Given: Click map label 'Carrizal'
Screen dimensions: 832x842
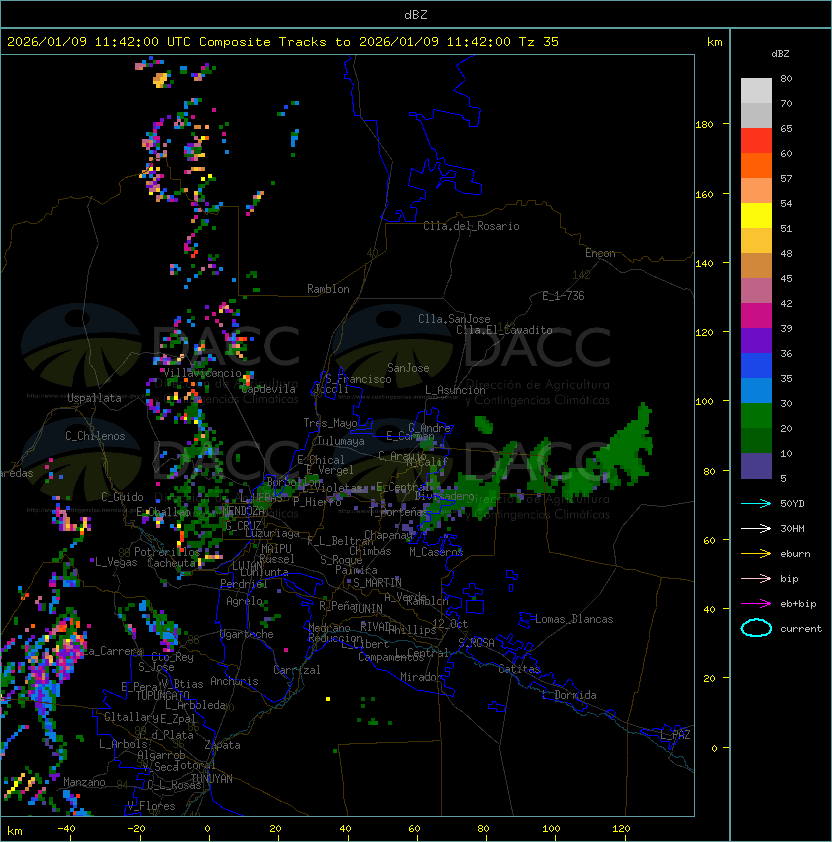Looking at the screenshot, I should (297, 670).
